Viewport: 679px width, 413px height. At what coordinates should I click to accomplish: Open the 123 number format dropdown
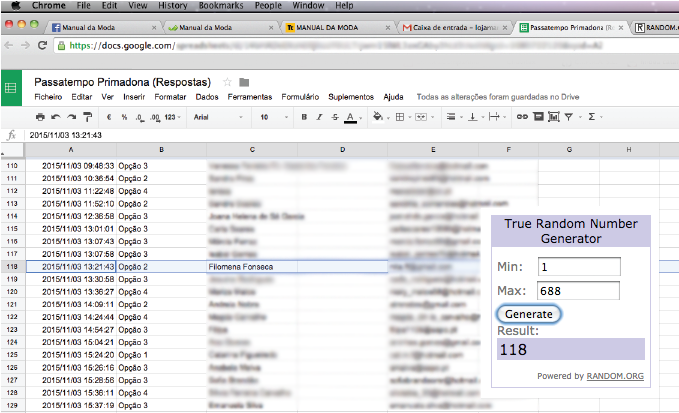click(x=172, y=117)
